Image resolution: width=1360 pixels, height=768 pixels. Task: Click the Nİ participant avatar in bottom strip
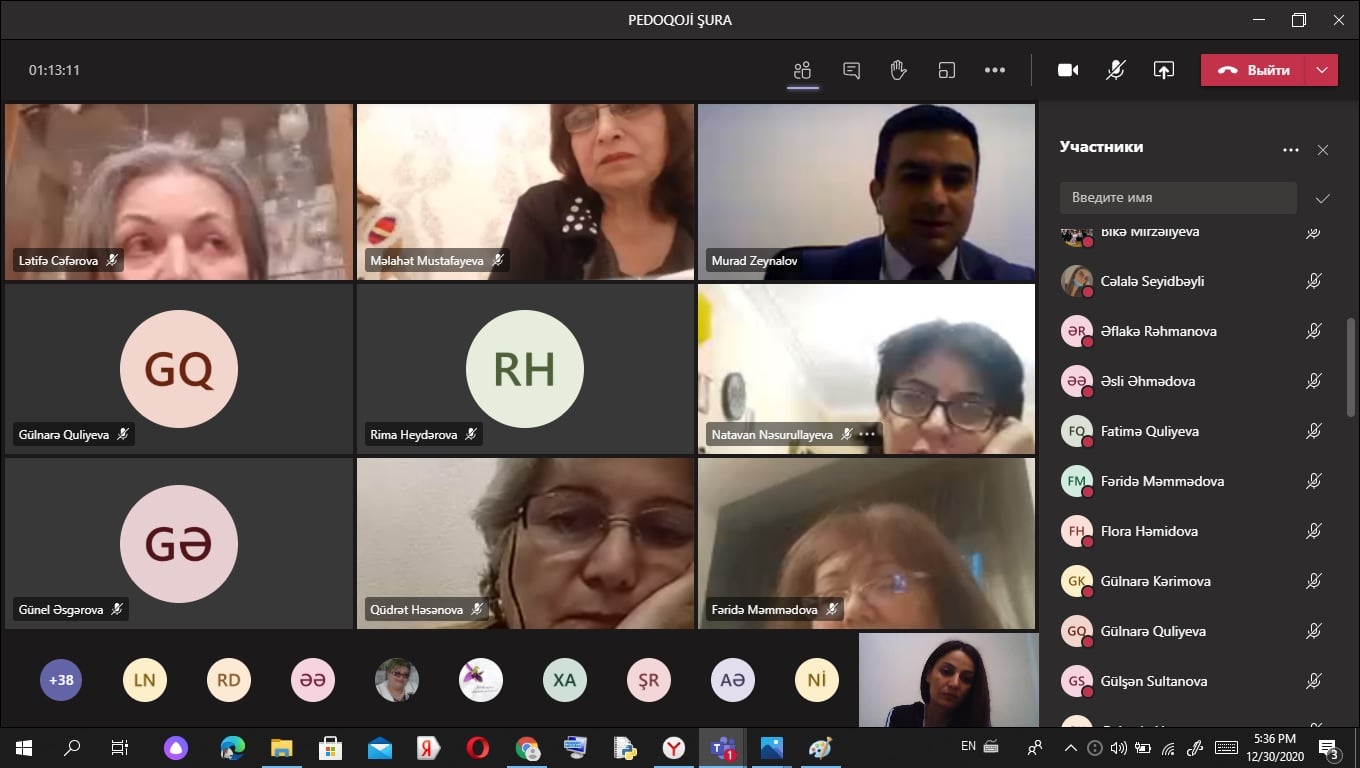click(x=817, y=680)
